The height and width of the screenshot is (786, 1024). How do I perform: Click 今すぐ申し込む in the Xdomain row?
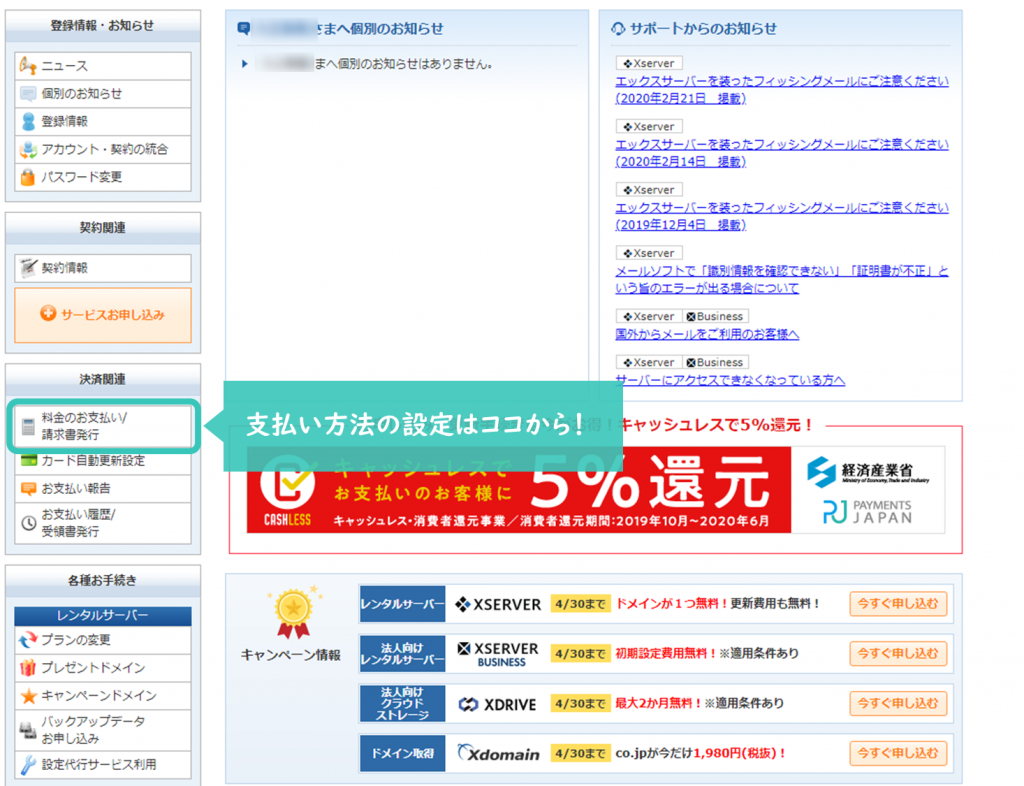coord(898,753)
